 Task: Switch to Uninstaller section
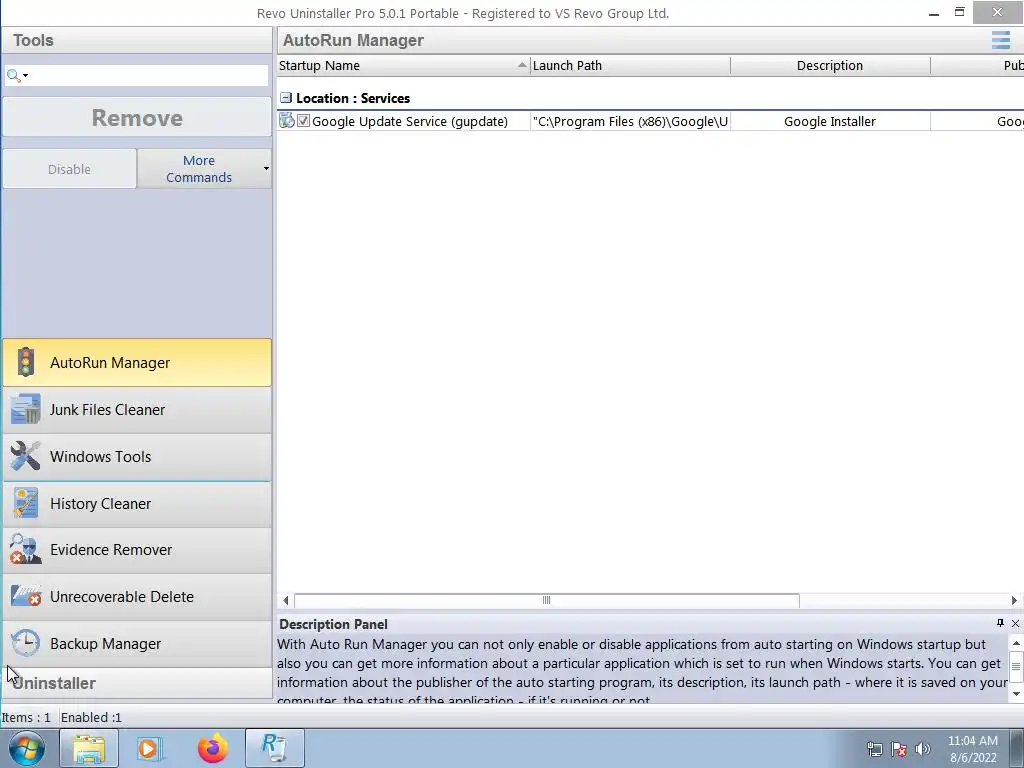tap(136, 683)
